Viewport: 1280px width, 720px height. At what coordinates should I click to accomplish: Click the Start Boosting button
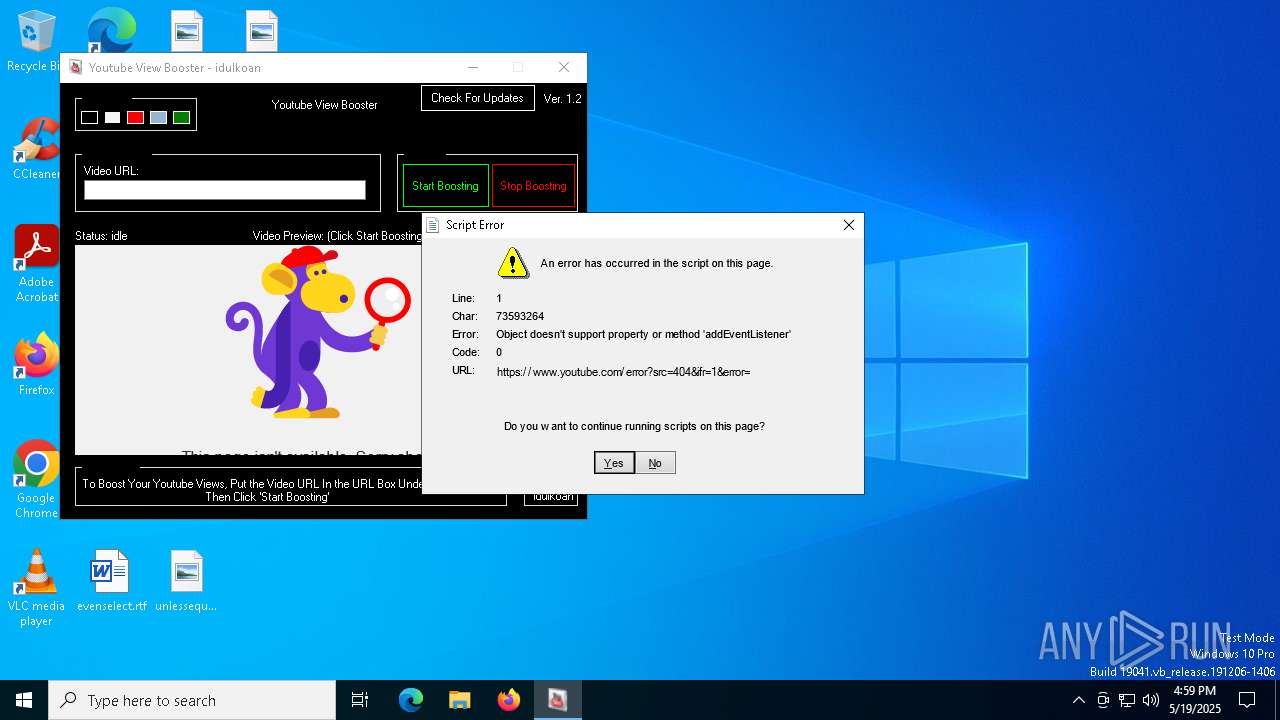click(445, 186)
